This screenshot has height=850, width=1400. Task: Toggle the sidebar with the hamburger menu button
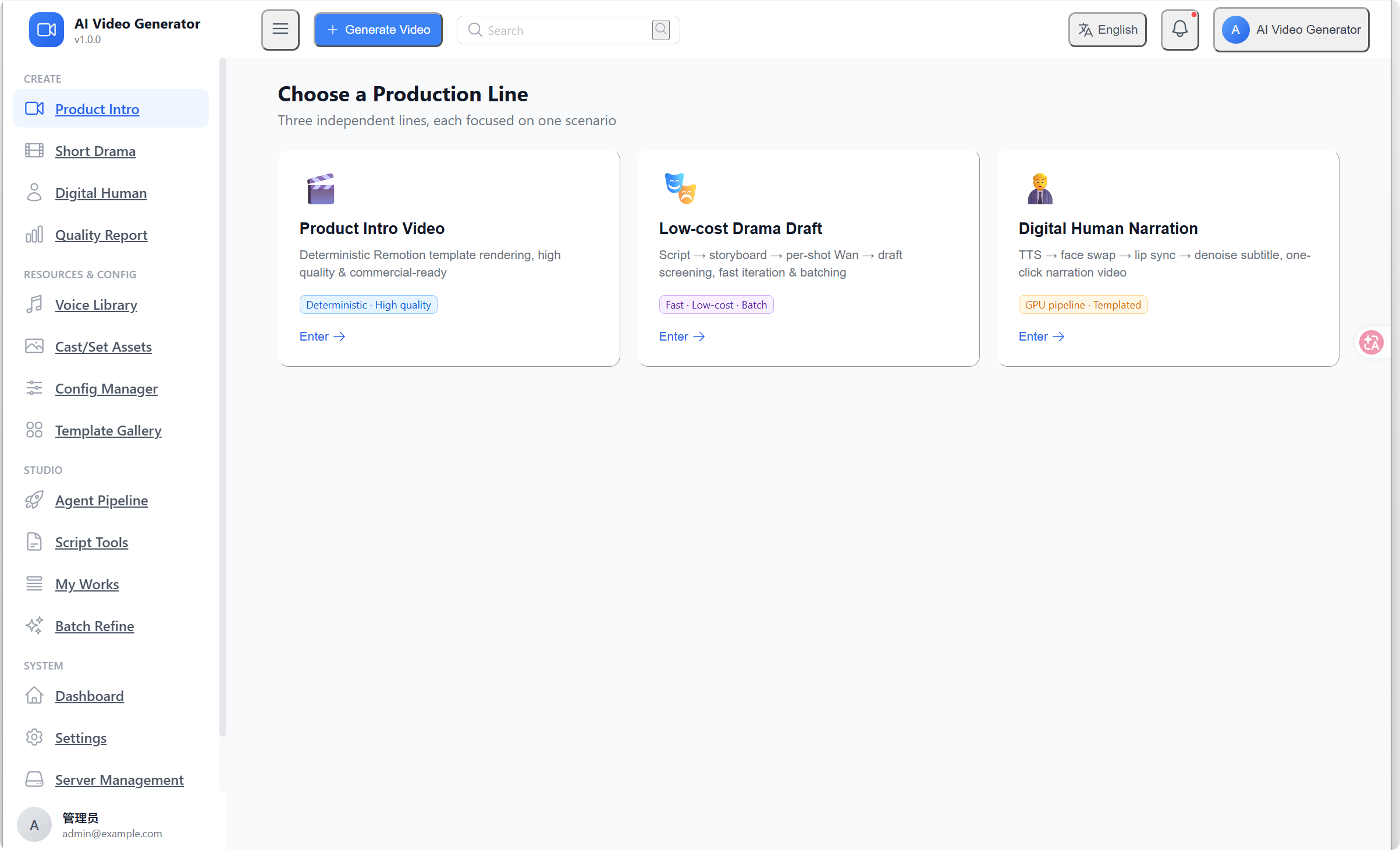[x=280, y=30]
